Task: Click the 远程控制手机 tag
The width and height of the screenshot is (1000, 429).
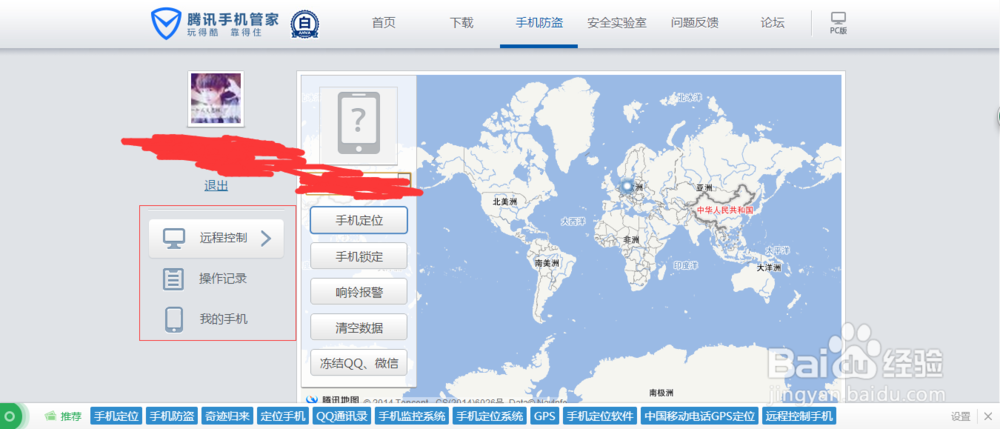Action: coord(798,417)
